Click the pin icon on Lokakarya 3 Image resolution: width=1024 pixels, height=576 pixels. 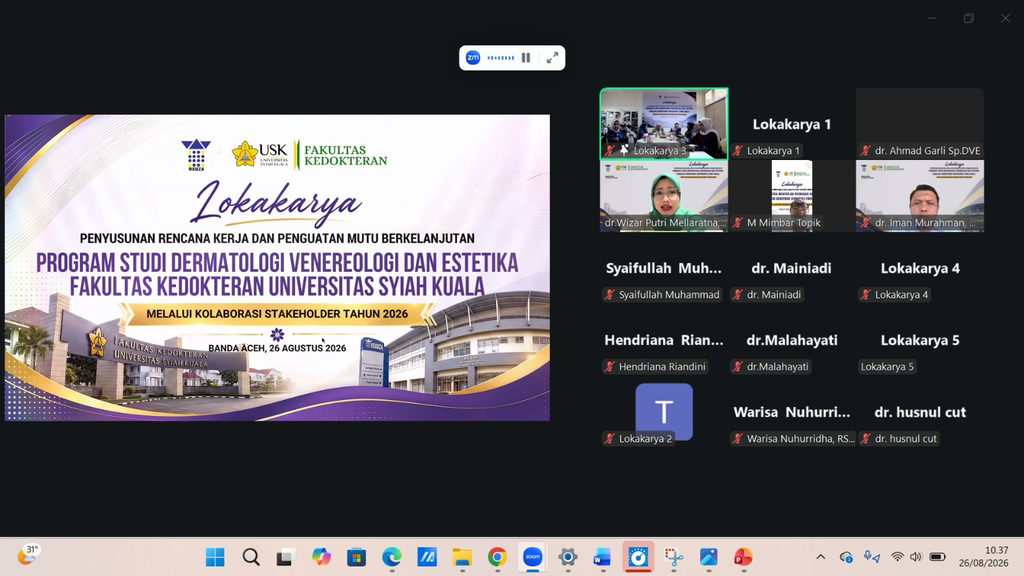pos(624,150)
